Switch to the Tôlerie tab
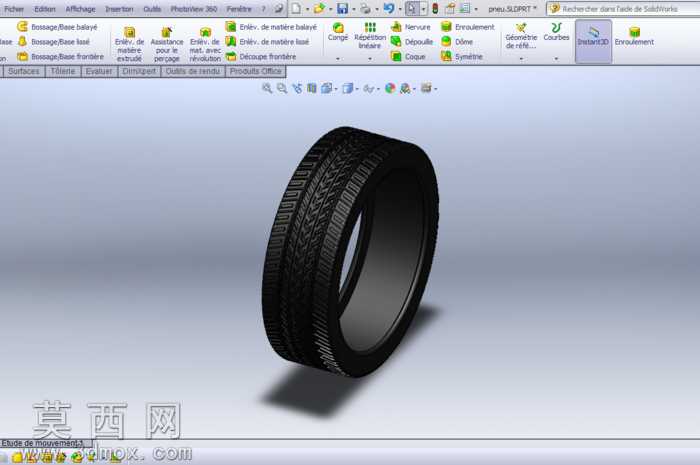 coord(63,71)
